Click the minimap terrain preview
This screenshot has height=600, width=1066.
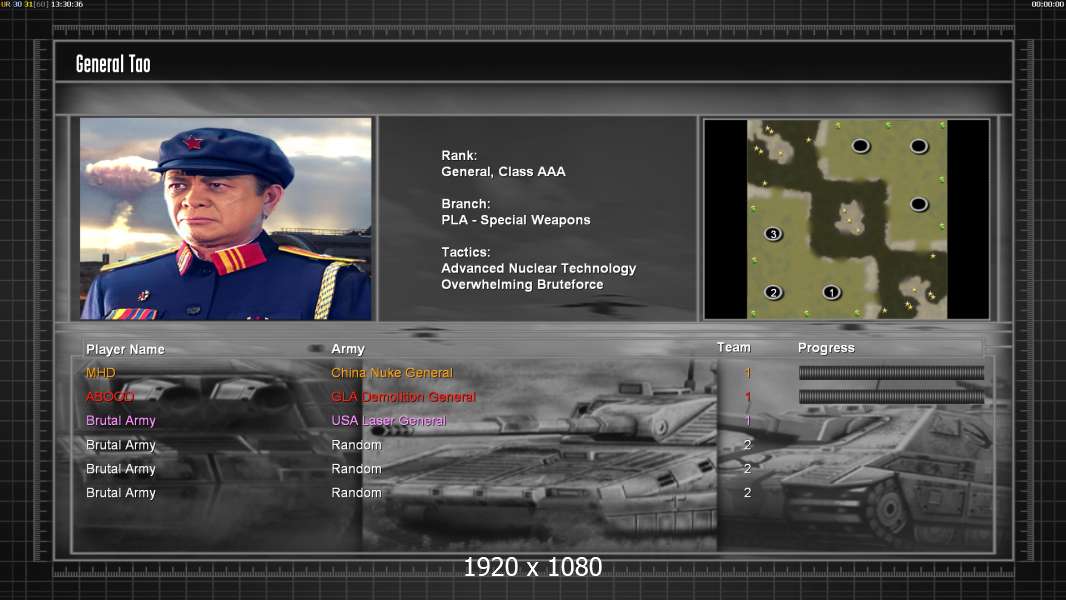point(846,219)
